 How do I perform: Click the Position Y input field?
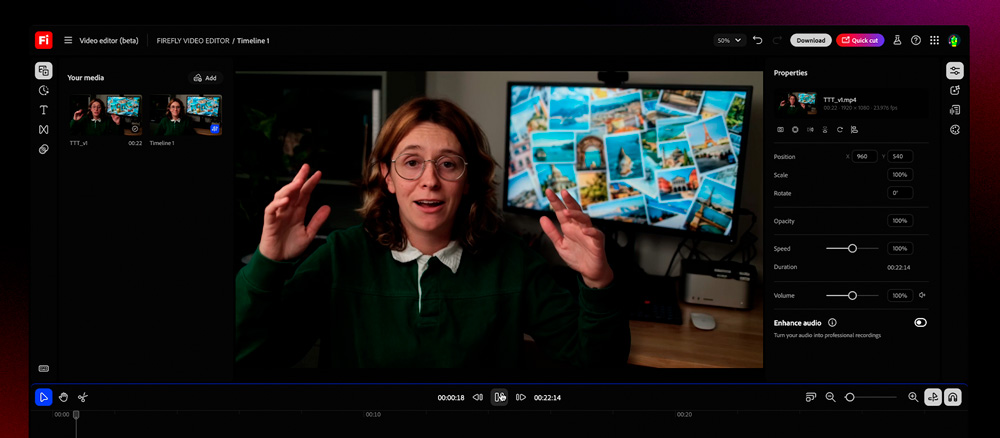900,156
